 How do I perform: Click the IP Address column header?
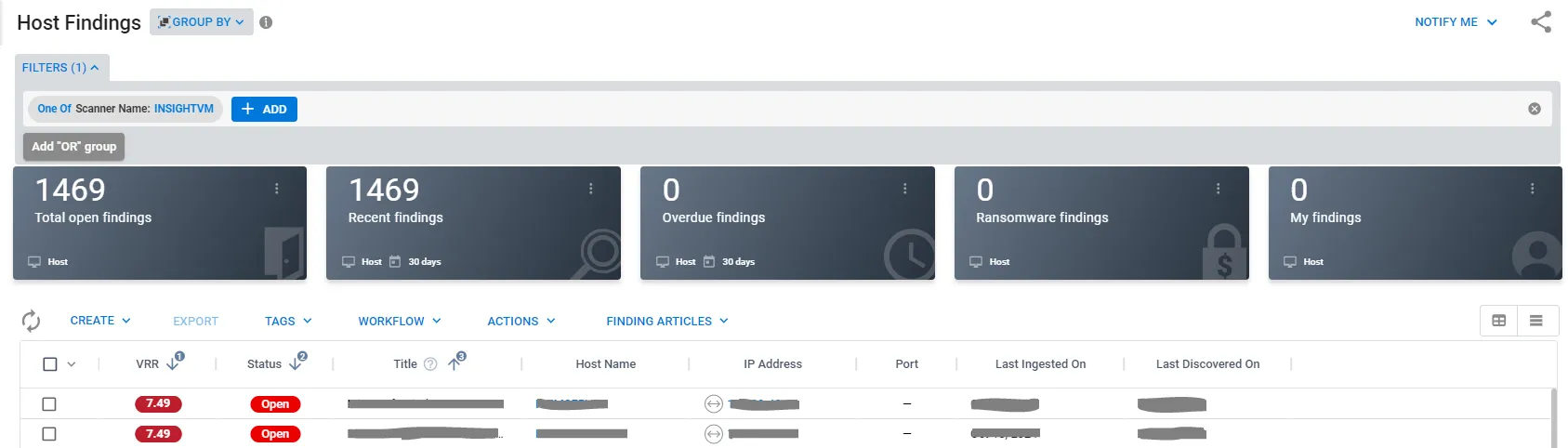[772, 364]
